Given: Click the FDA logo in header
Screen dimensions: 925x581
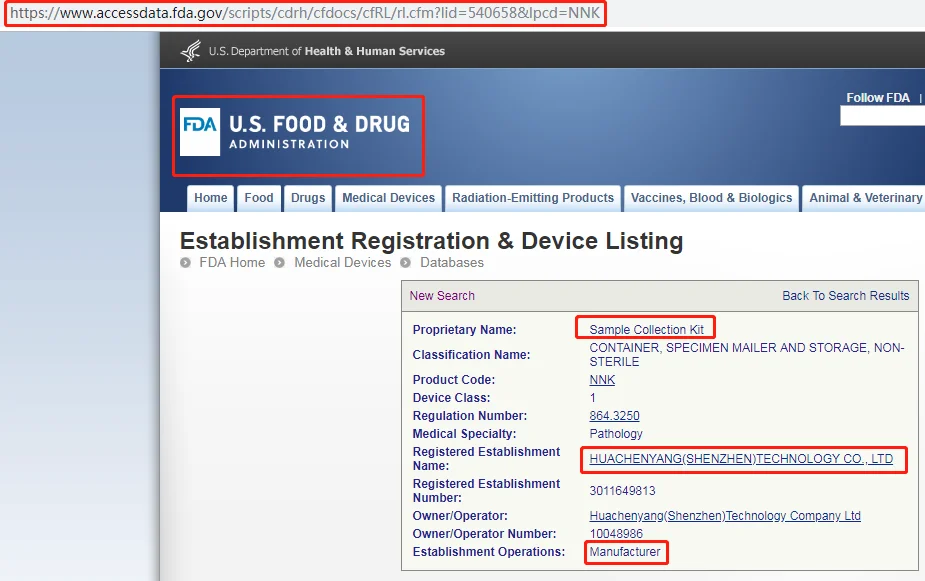Looking at the screenshot, I should tap(295, 132).
